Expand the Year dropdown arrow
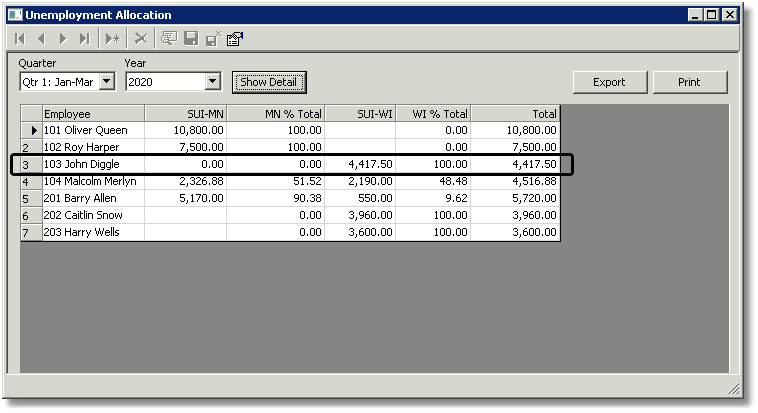Screen dimensions: 758x413 coord(212,81)
